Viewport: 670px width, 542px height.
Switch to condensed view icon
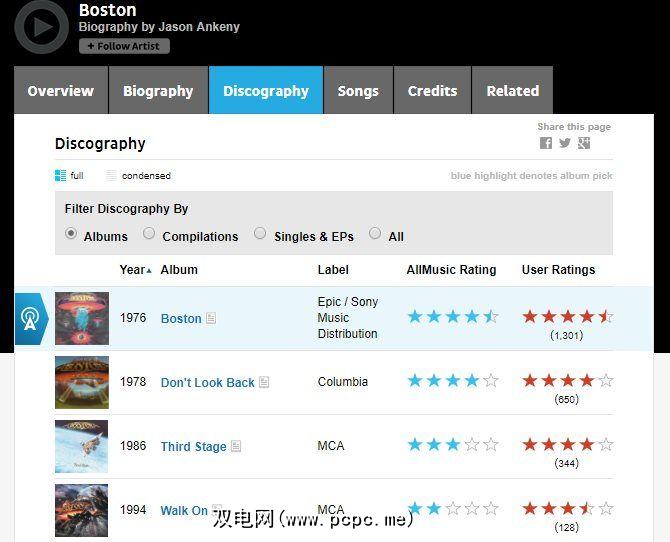[x=111, y=175]
